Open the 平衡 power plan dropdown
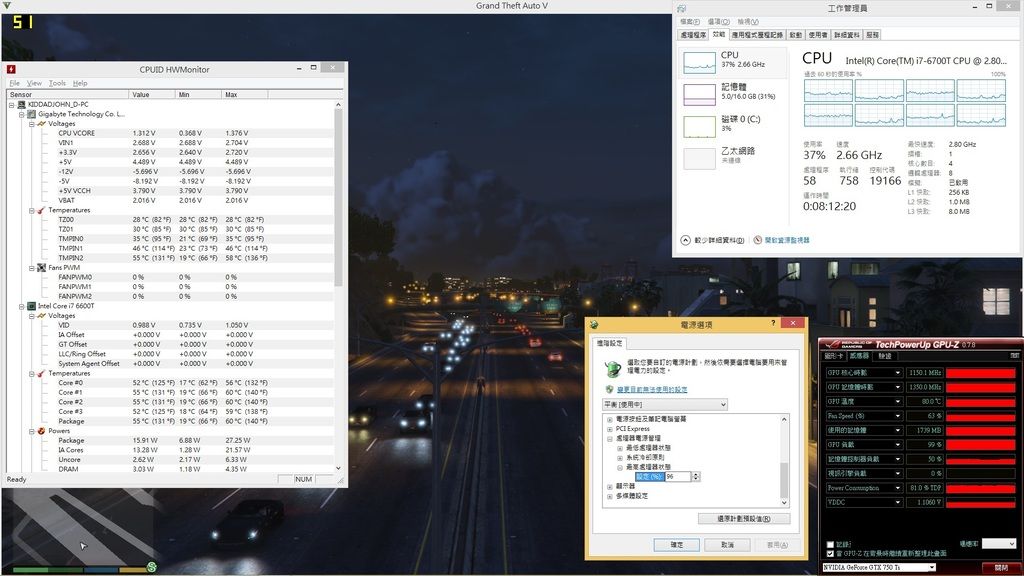 pos(664,405)
